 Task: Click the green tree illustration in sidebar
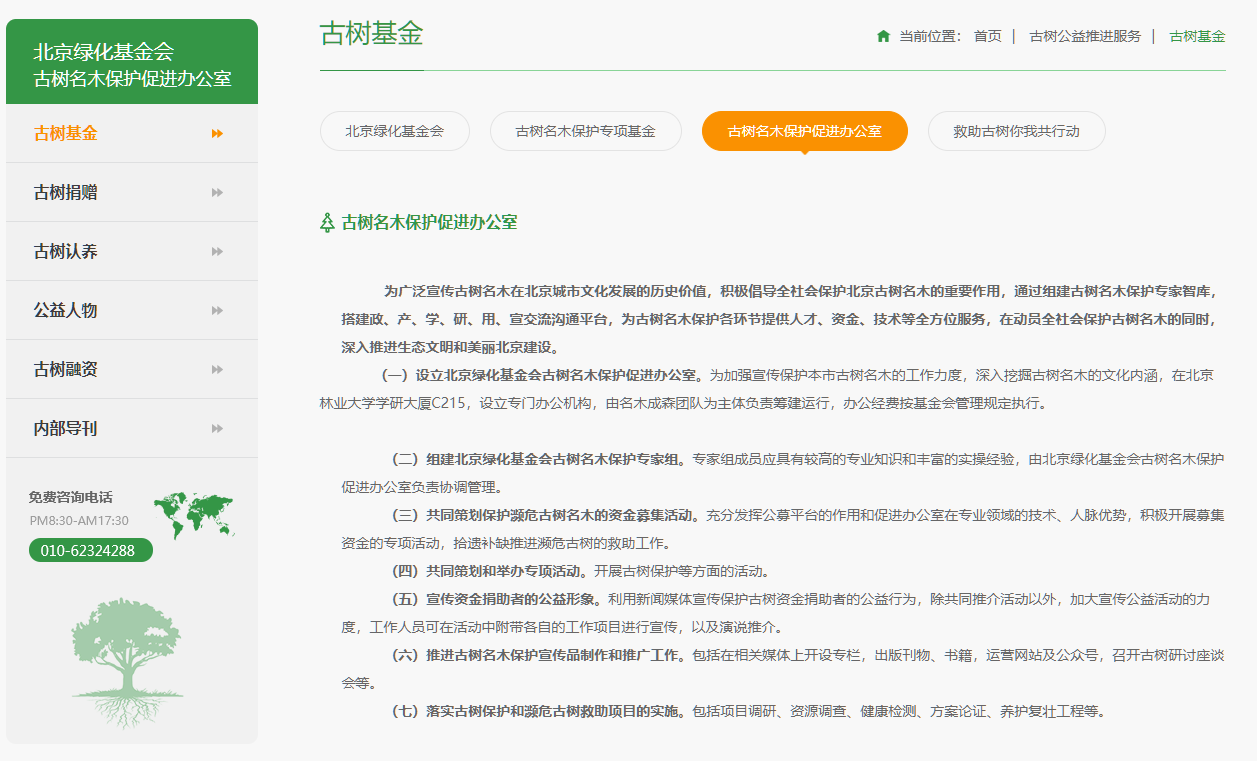(x=127, y=662)
